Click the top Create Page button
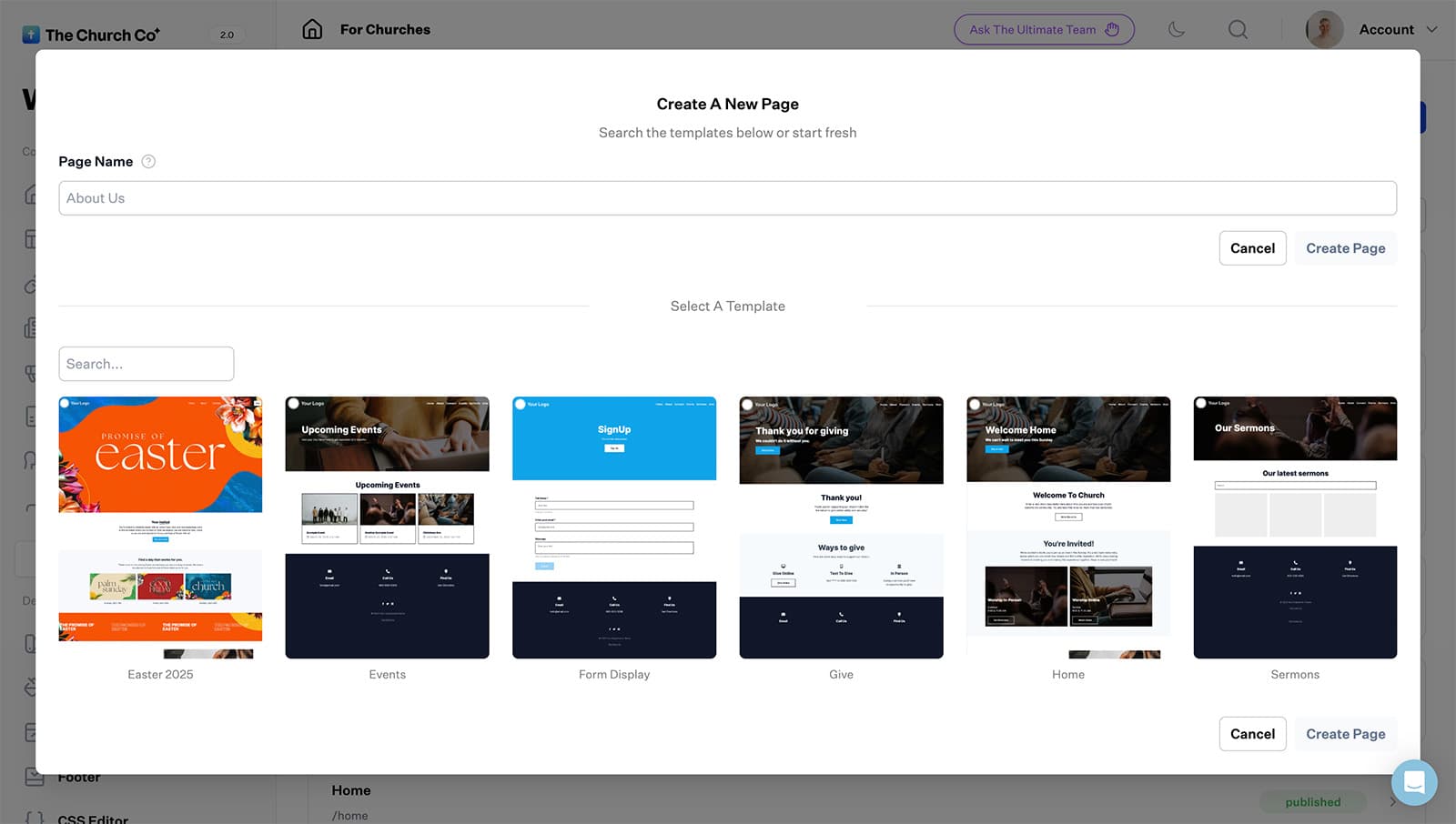This screenshot has height=824, width=1456. 1345,248
